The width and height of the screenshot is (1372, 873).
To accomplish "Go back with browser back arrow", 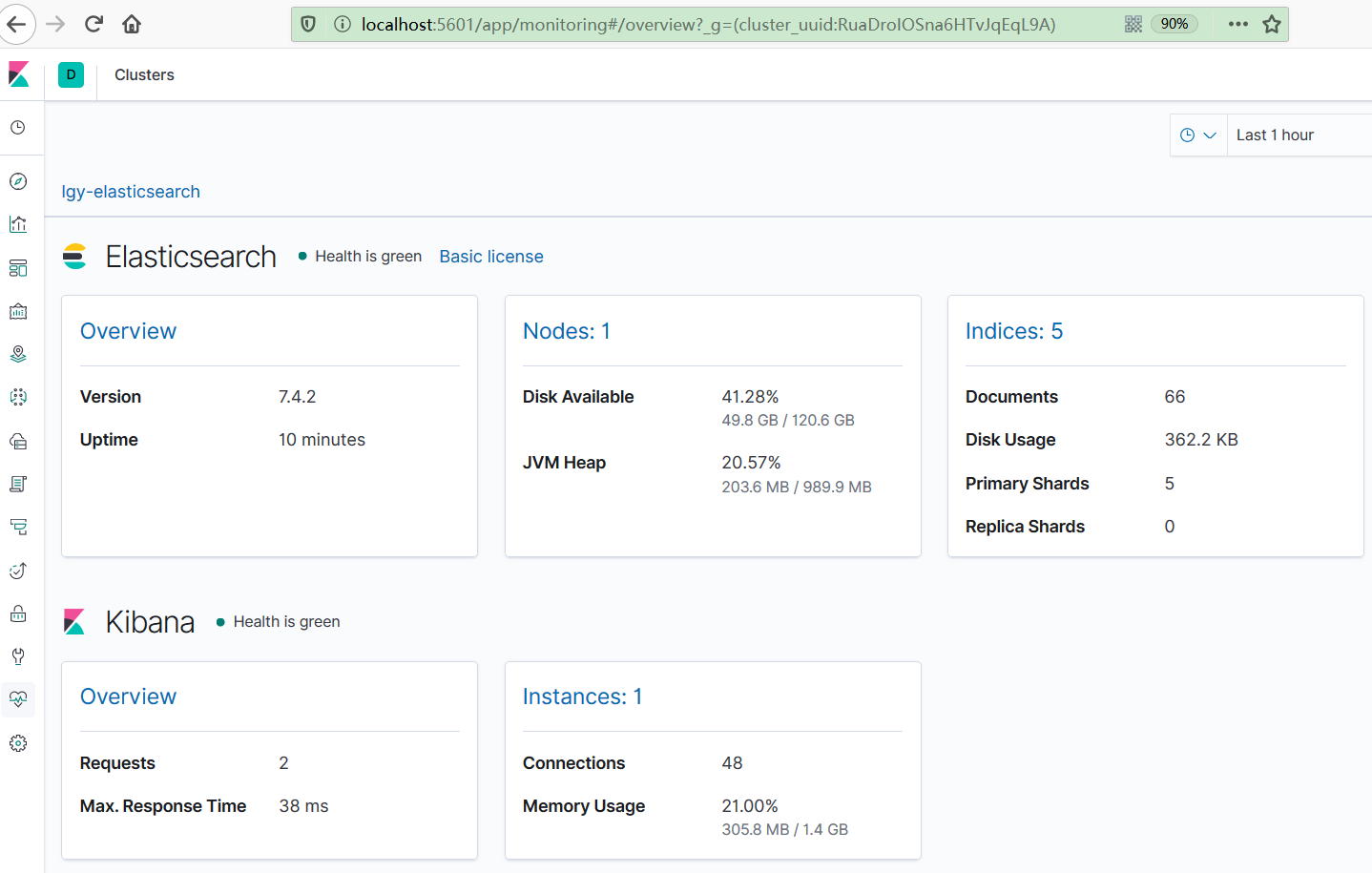I will coord(17,24).
